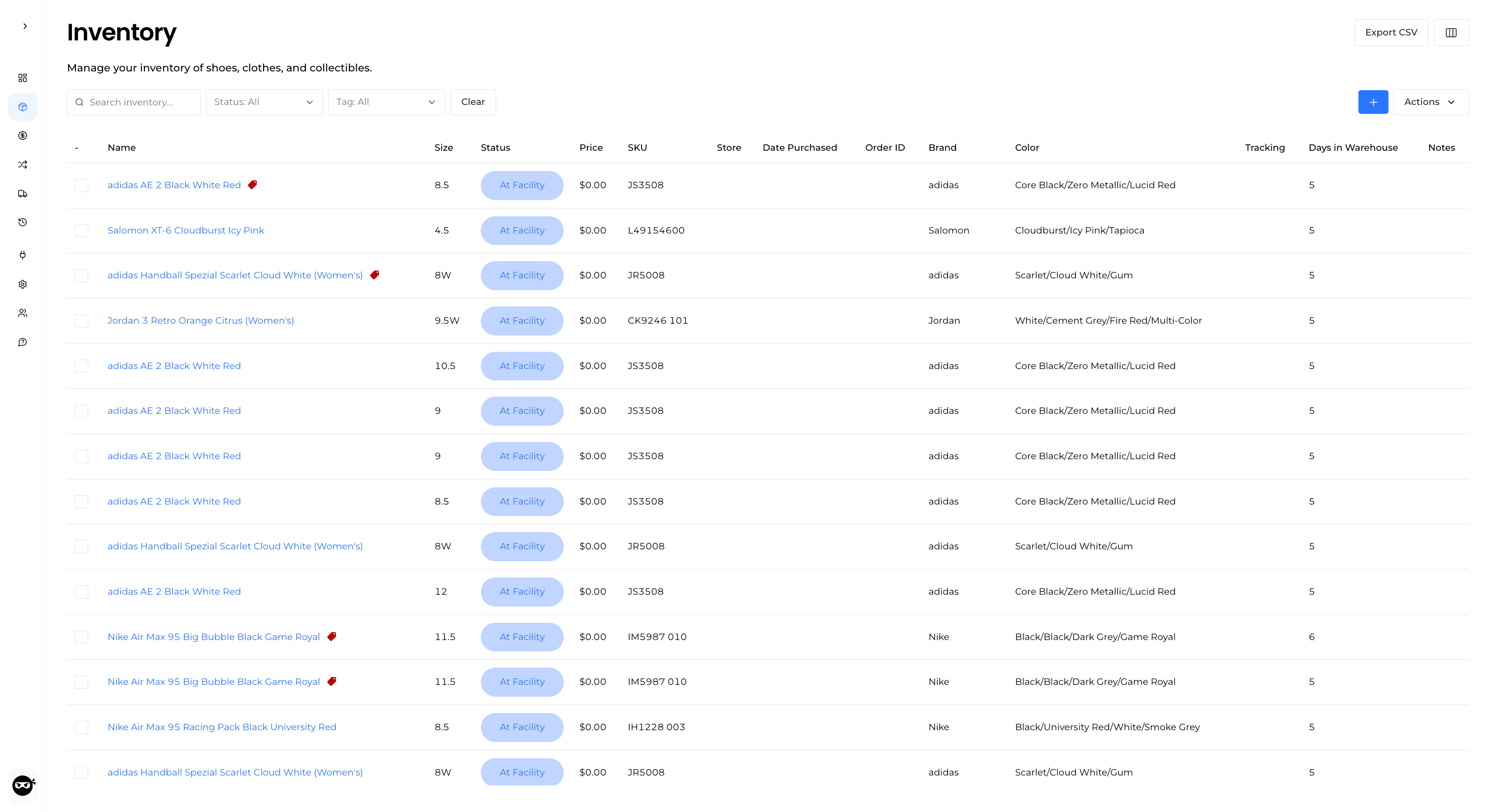The width and height of the screenshot is (1490, 812).
Task: Open the plug integrations icon in sidebar
Action: [23, 255]
